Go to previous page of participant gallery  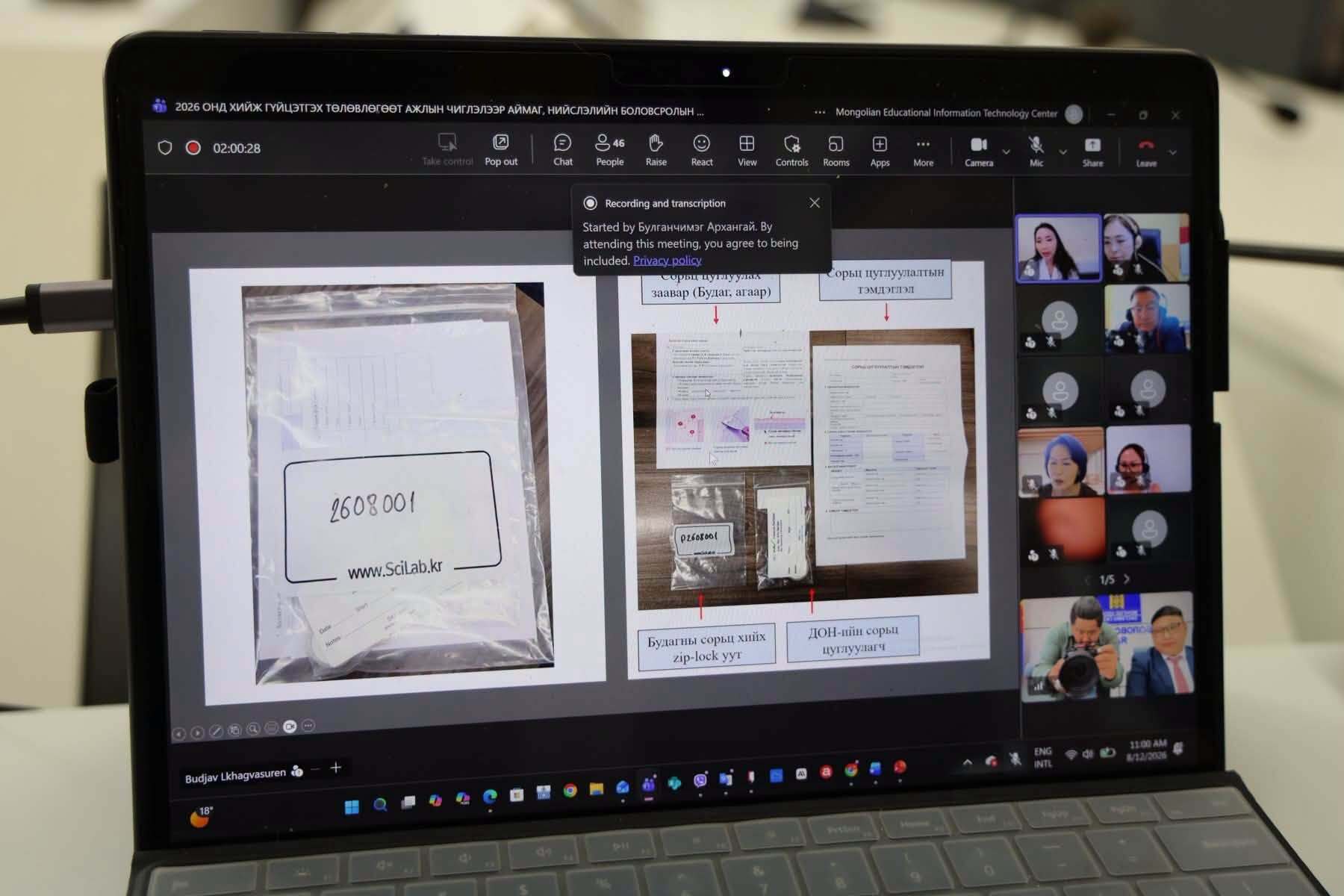click(1088, 579)
